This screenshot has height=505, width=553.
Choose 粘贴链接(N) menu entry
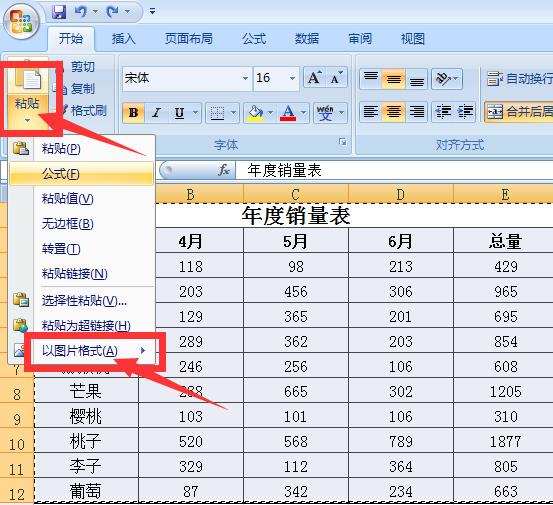(x=82, y=274)
